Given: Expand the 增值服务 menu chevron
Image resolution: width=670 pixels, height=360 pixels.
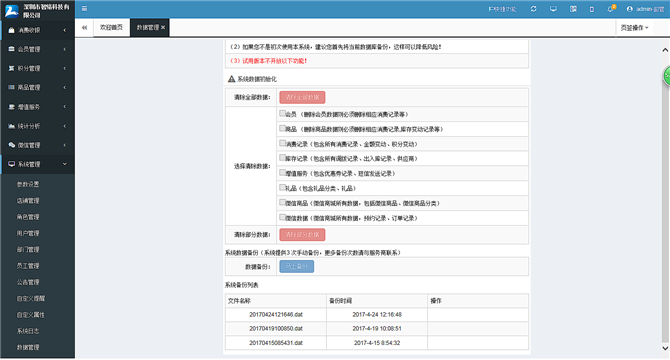Looking at the screenshot, I should pos(65,107).
